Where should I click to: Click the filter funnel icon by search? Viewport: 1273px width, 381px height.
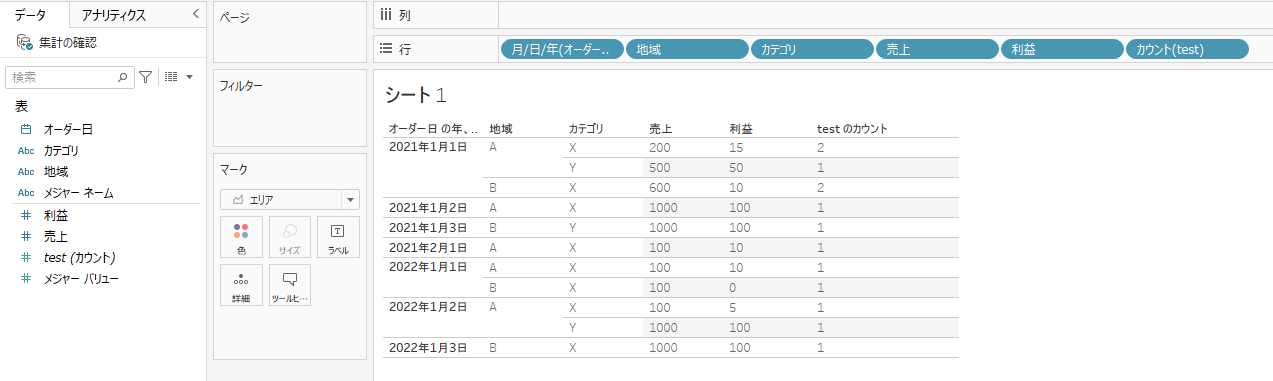(146, 76)
